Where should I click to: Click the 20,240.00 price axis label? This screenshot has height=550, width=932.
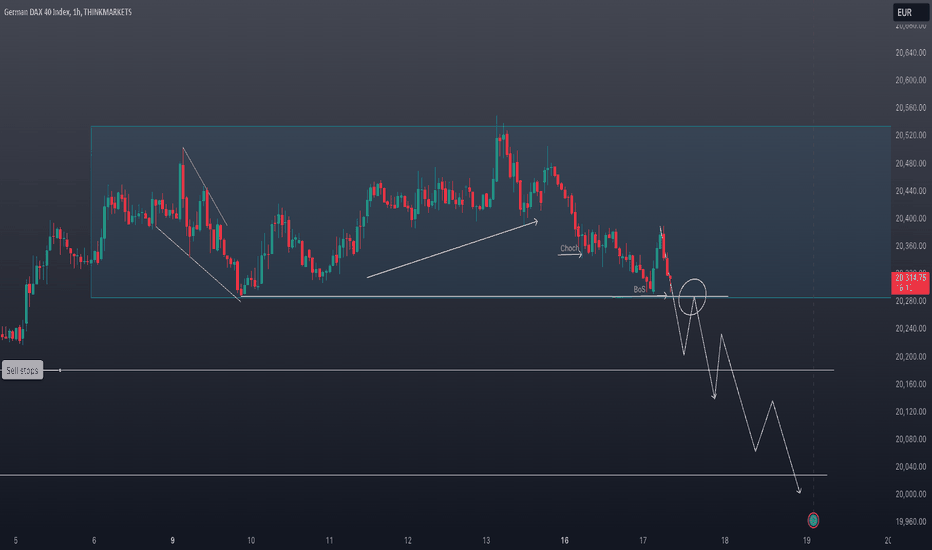[911, 329]
